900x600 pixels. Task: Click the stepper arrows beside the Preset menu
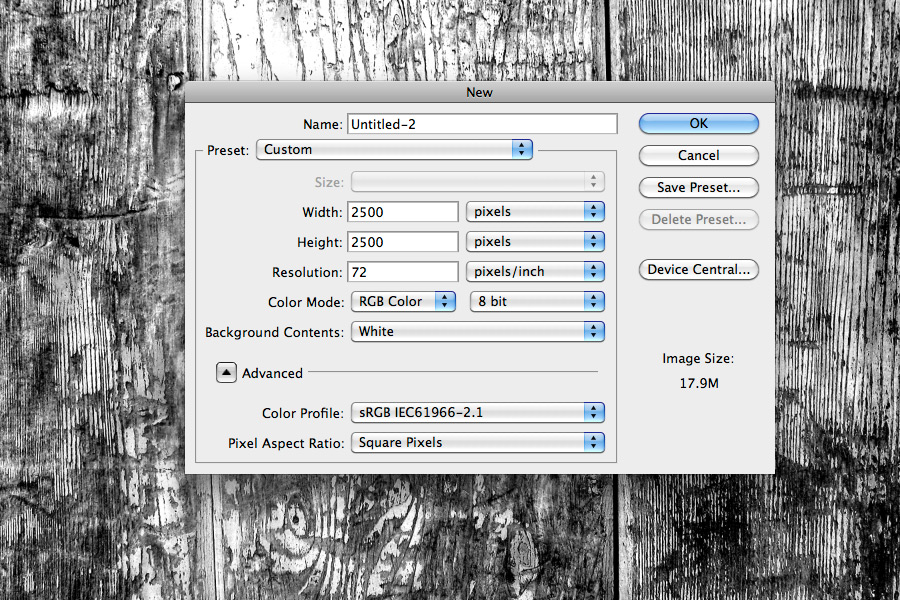pos(522,149)
